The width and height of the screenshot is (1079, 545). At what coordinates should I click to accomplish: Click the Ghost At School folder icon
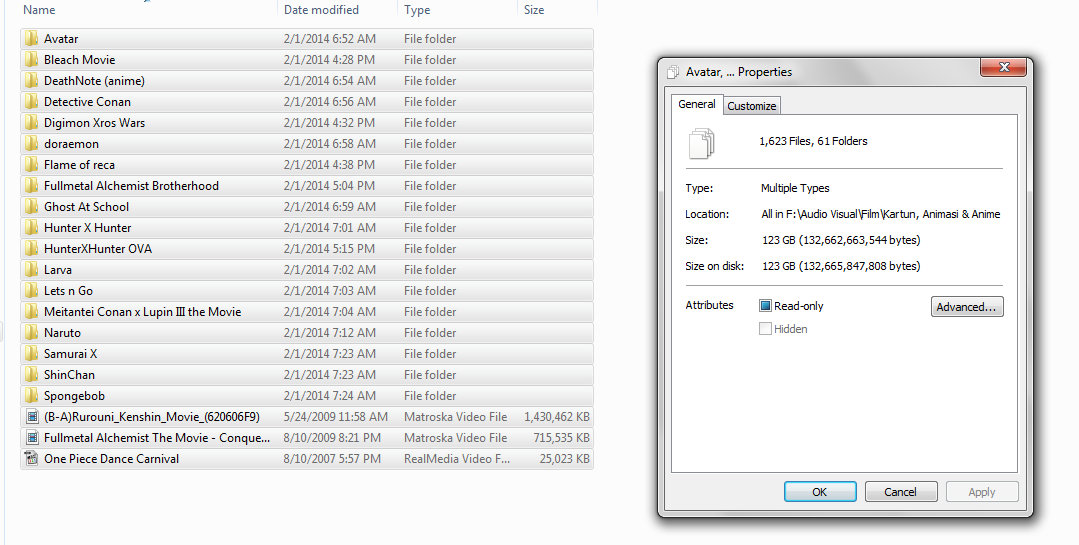[x=31, y=206]
